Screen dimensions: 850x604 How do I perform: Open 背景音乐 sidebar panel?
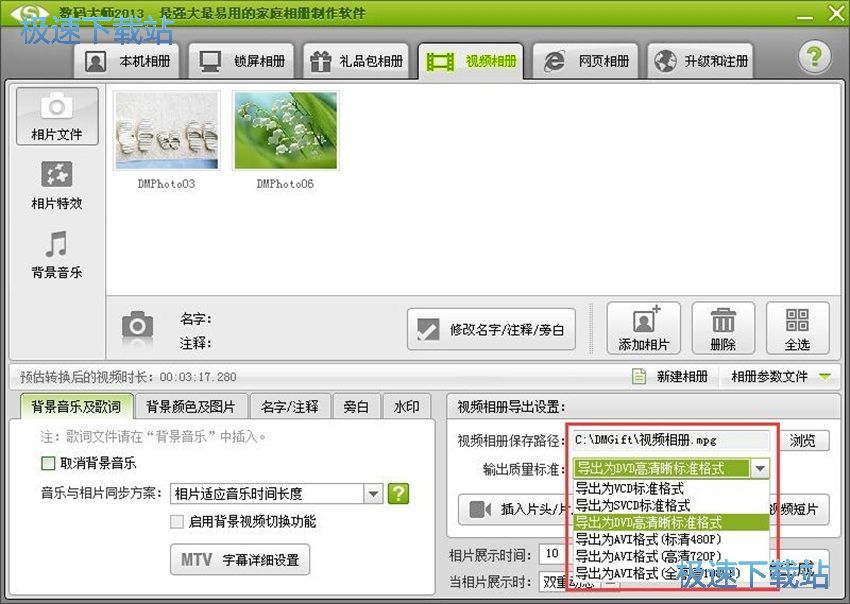[57, 254]
